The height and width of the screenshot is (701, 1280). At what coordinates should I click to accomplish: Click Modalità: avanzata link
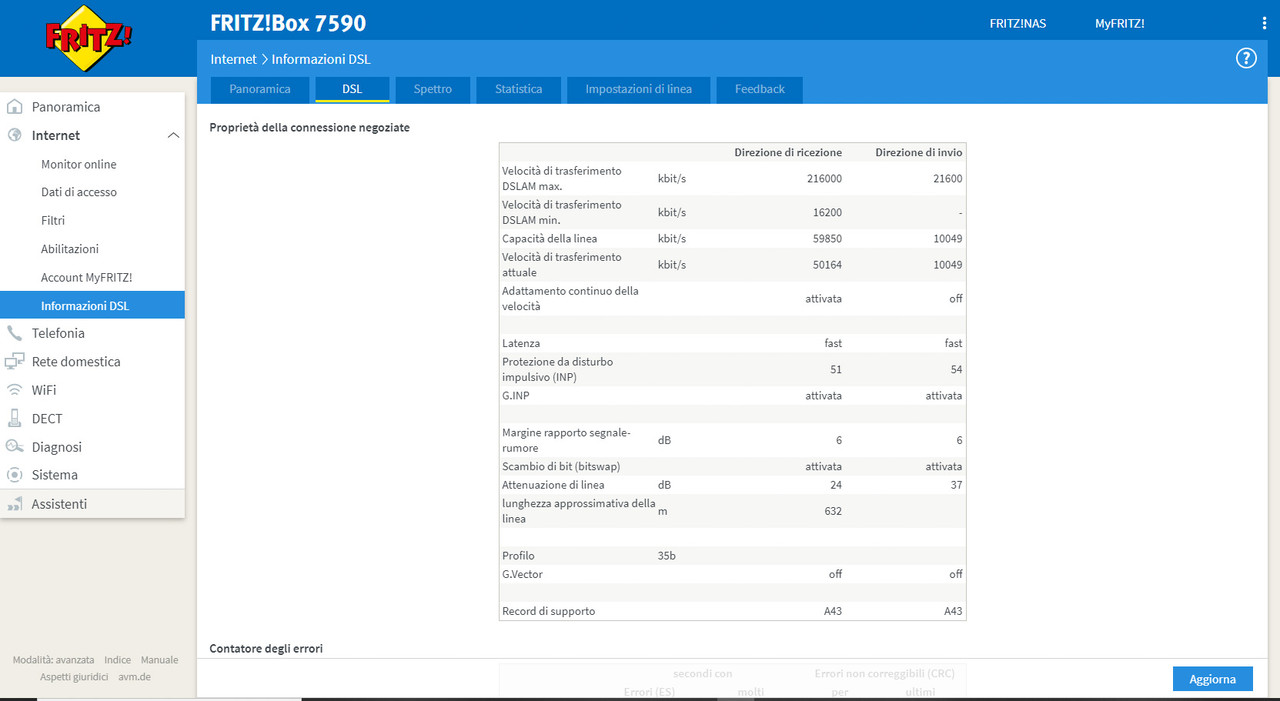coord(54,660)
